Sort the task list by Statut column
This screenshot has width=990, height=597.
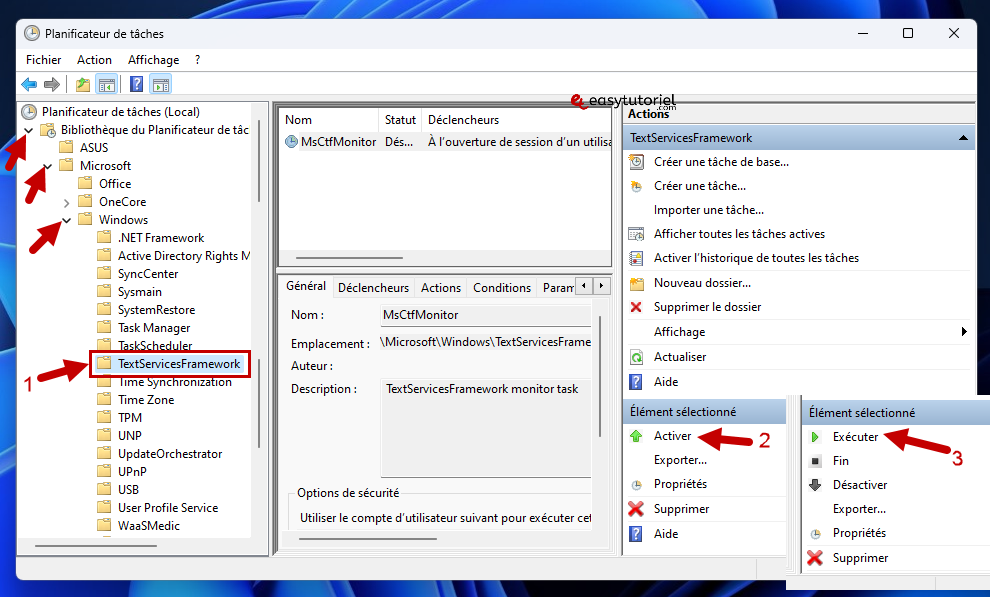pyautogui.click(x=400, y=120)
